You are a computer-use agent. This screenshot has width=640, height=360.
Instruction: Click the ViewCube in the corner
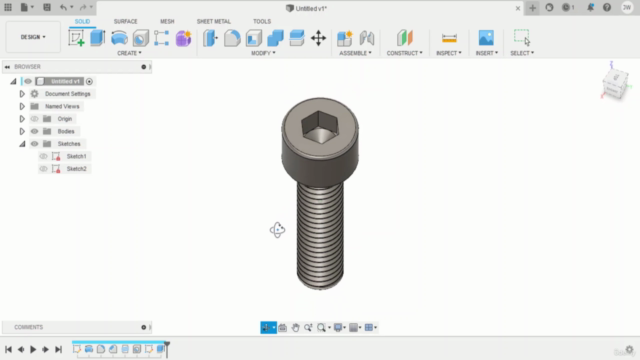click(x=615, y=85)
